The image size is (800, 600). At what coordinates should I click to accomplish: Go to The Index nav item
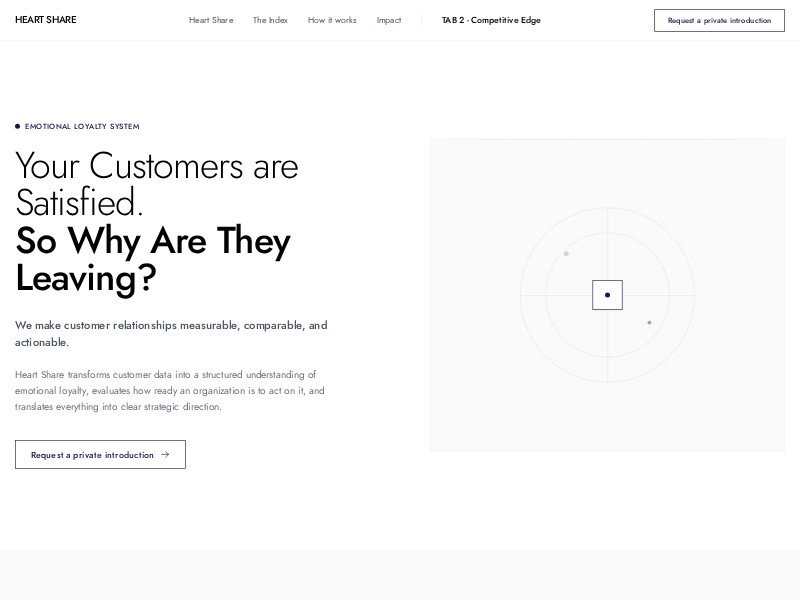point(270,20)
